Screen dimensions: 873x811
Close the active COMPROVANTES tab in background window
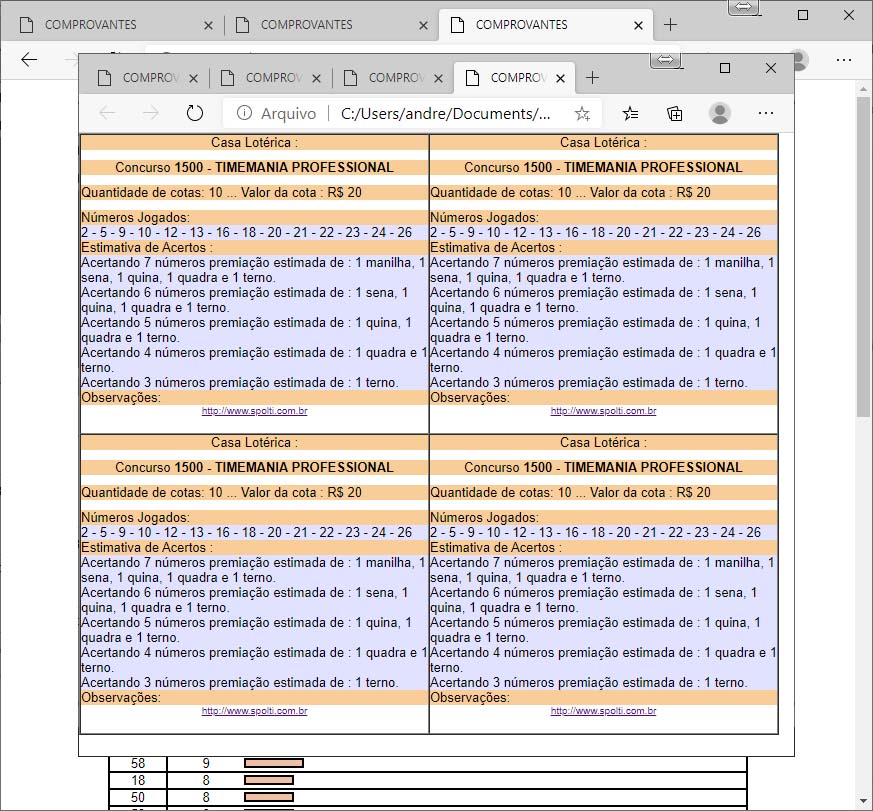coord(638,24)
